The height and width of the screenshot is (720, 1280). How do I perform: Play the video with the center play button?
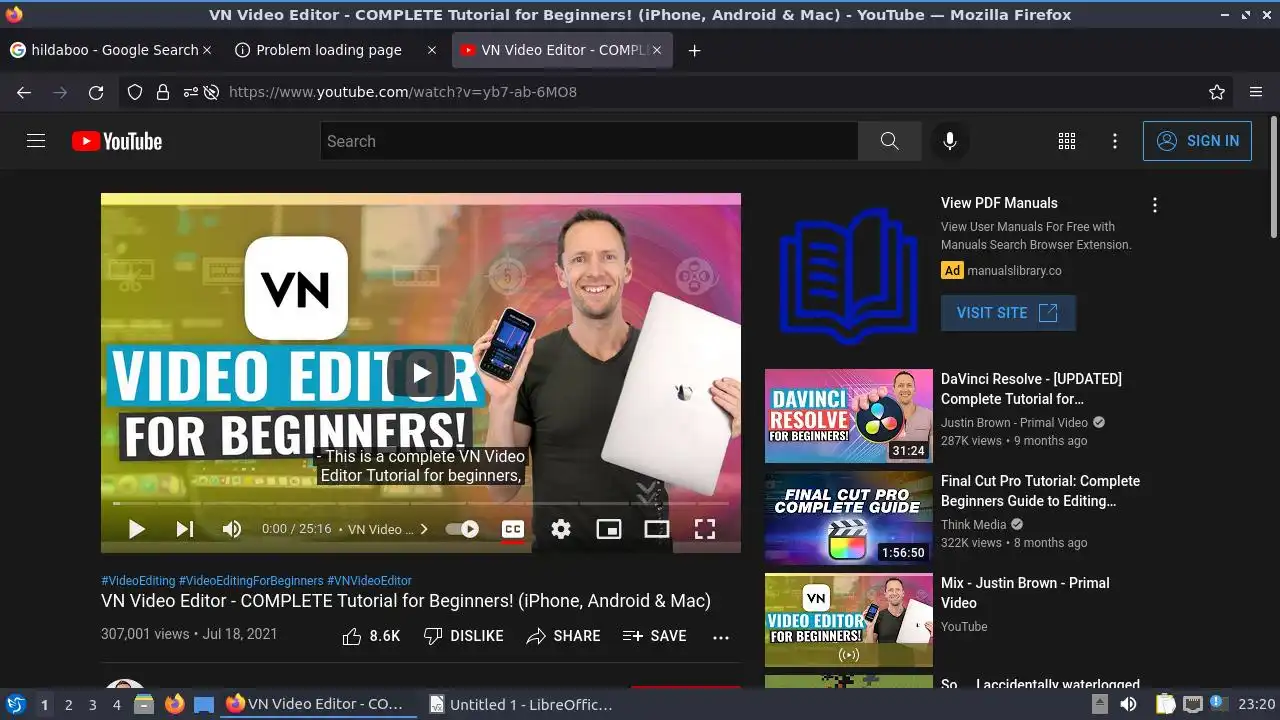click(421, 373)
